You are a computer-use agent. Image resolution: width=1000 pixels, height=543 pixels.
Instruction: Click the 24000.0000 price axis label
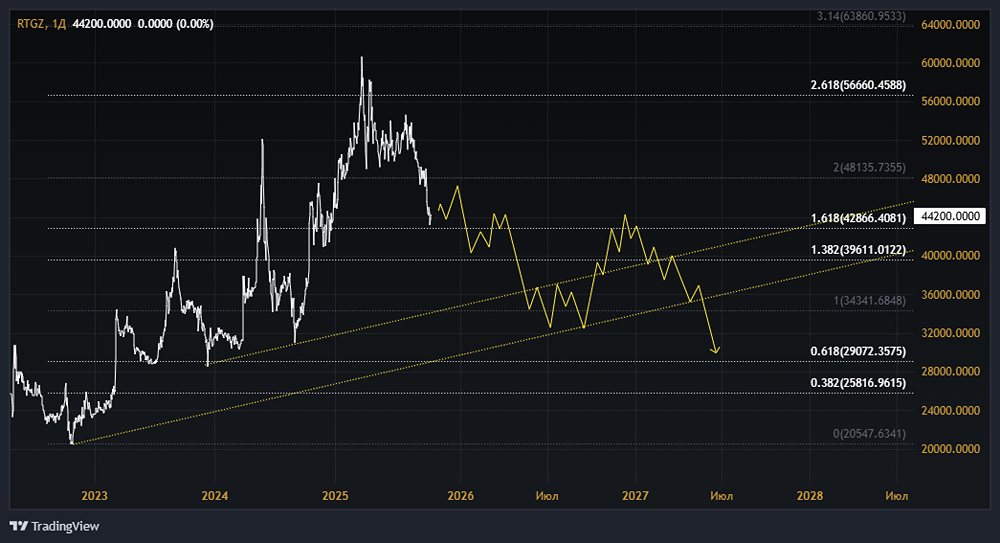tap(950, 410)
